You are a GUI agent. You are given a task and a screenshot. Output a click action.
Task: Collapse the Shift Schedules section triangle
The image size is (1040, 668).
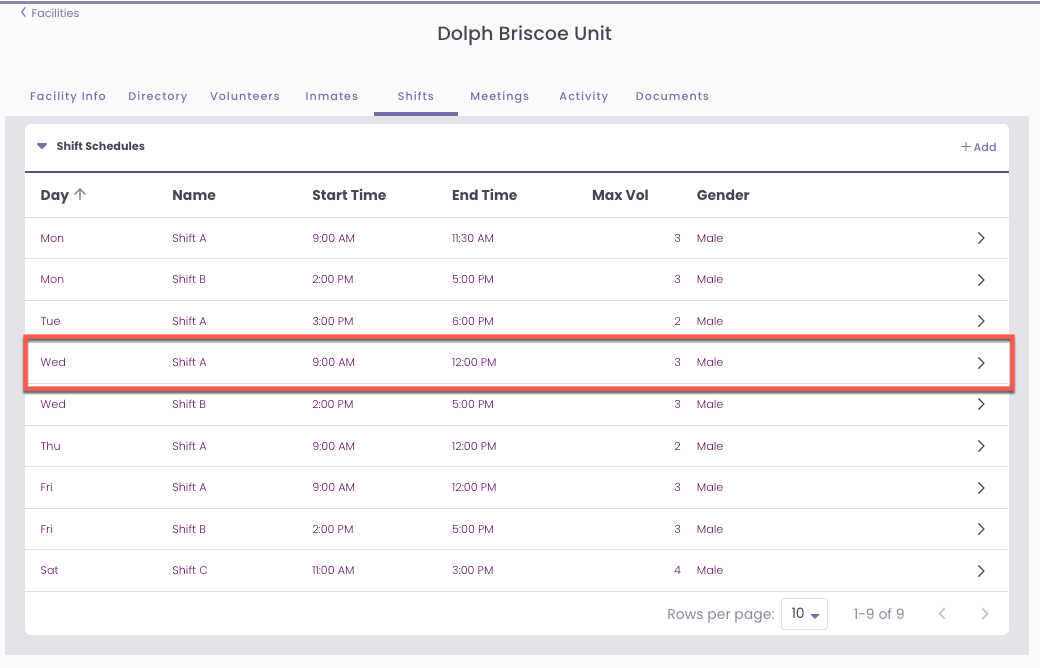click(x=42, y=146)
